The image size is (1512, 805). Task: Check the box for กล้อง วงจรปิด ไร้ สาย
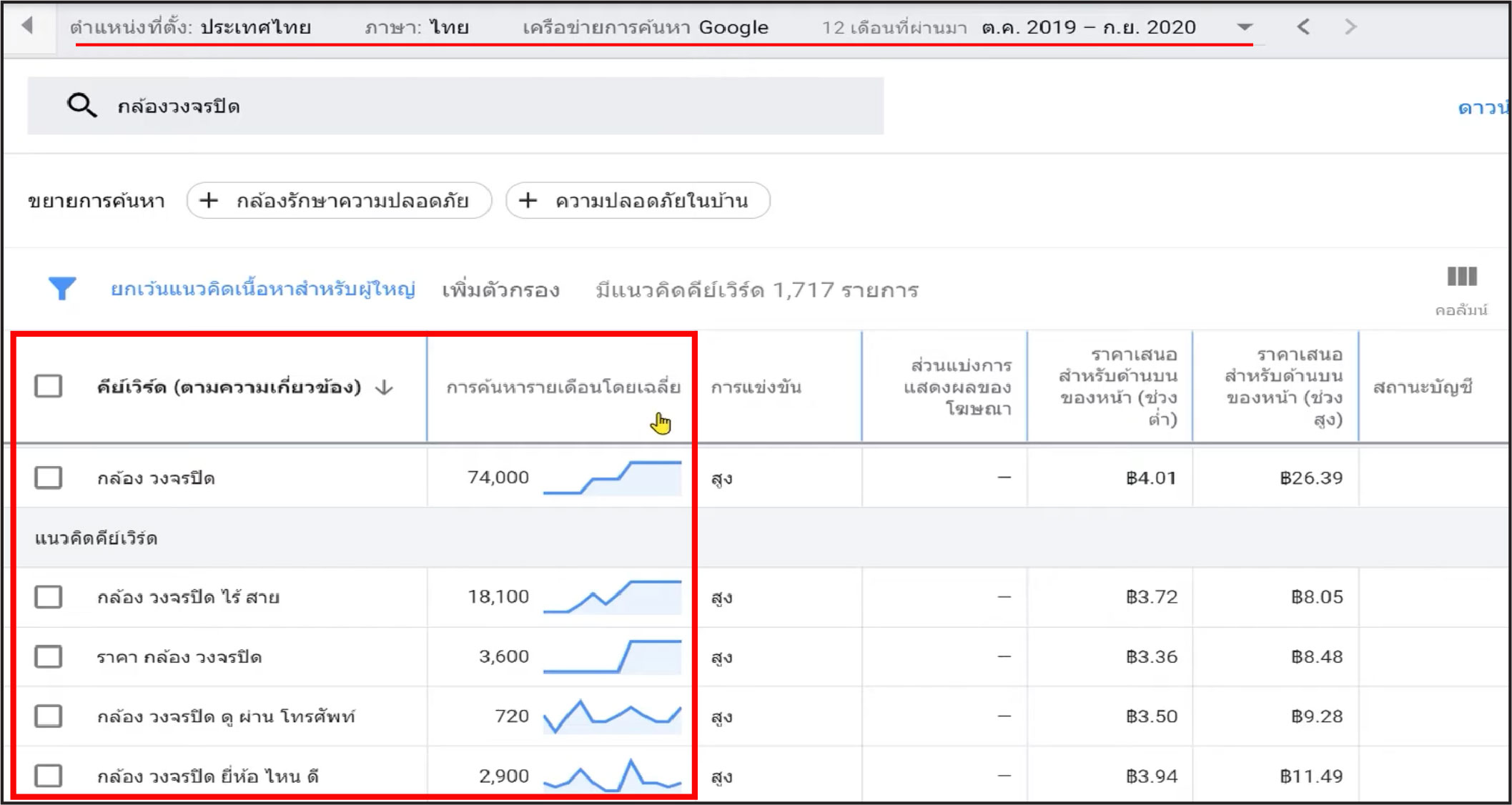[49, 597]
